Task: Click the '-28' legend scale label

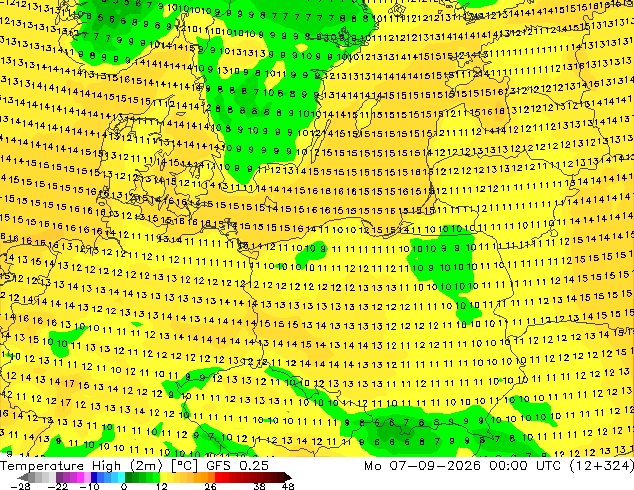Action: click(21, 486)
